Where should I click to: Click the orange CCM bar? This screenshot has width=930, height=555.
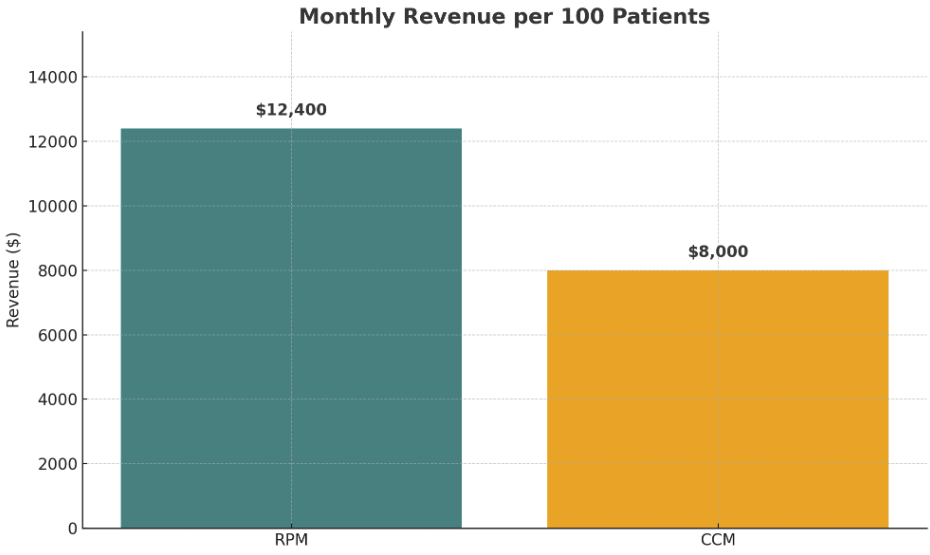718,399
